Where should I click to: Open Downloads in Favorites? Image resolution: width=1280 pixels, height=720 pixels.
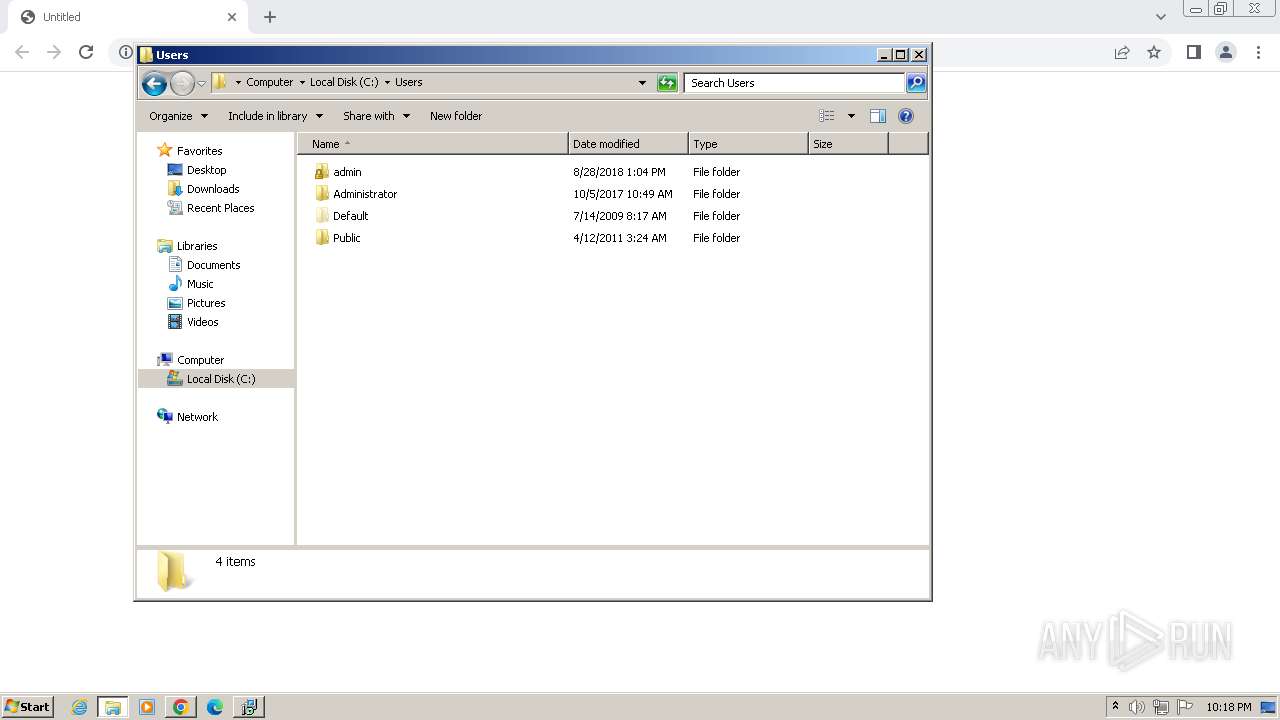(213, 189)
